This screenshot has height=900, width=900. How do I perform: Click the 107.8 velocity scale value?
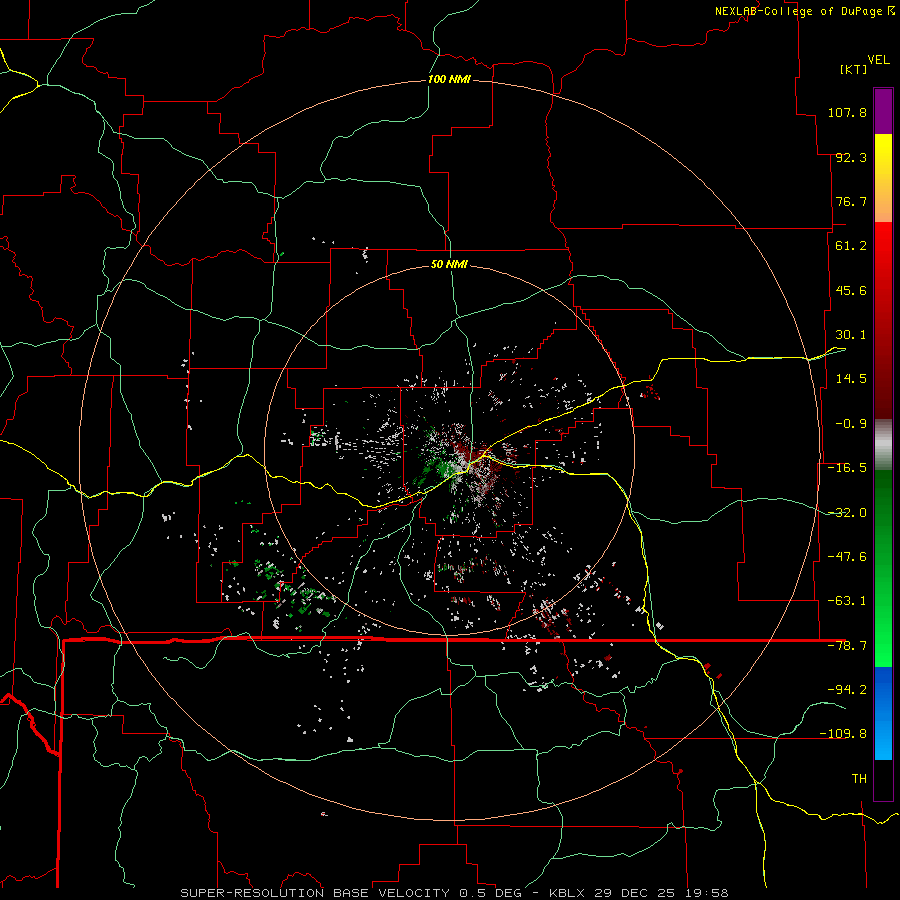pos(847,112)
